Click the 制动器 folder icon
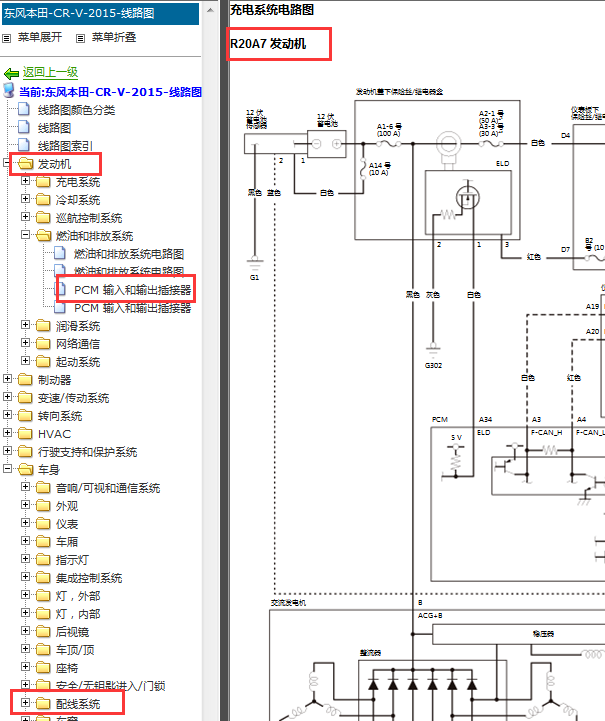Viewport: 605px width, 721px height. pos(25,379)
